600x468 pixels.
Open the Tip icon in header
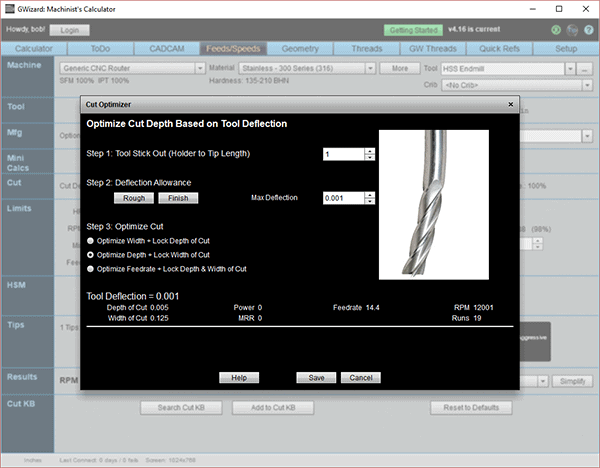(x=572, y=30)
